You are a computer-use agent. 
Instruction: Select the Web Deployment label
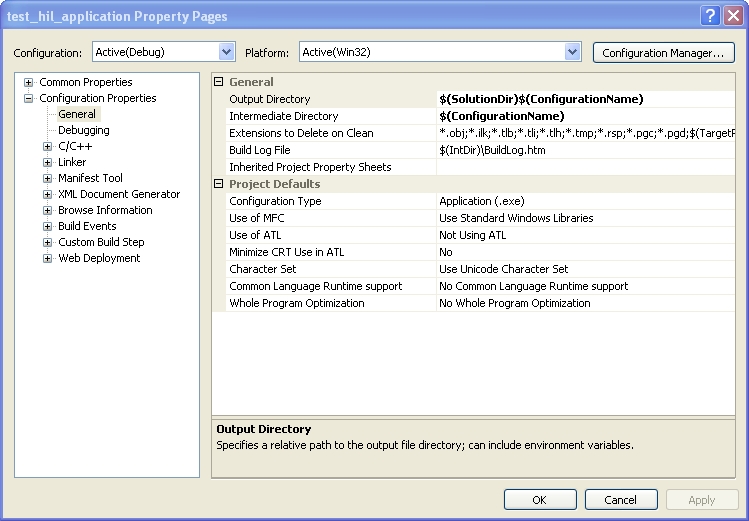tap(99, 258)
